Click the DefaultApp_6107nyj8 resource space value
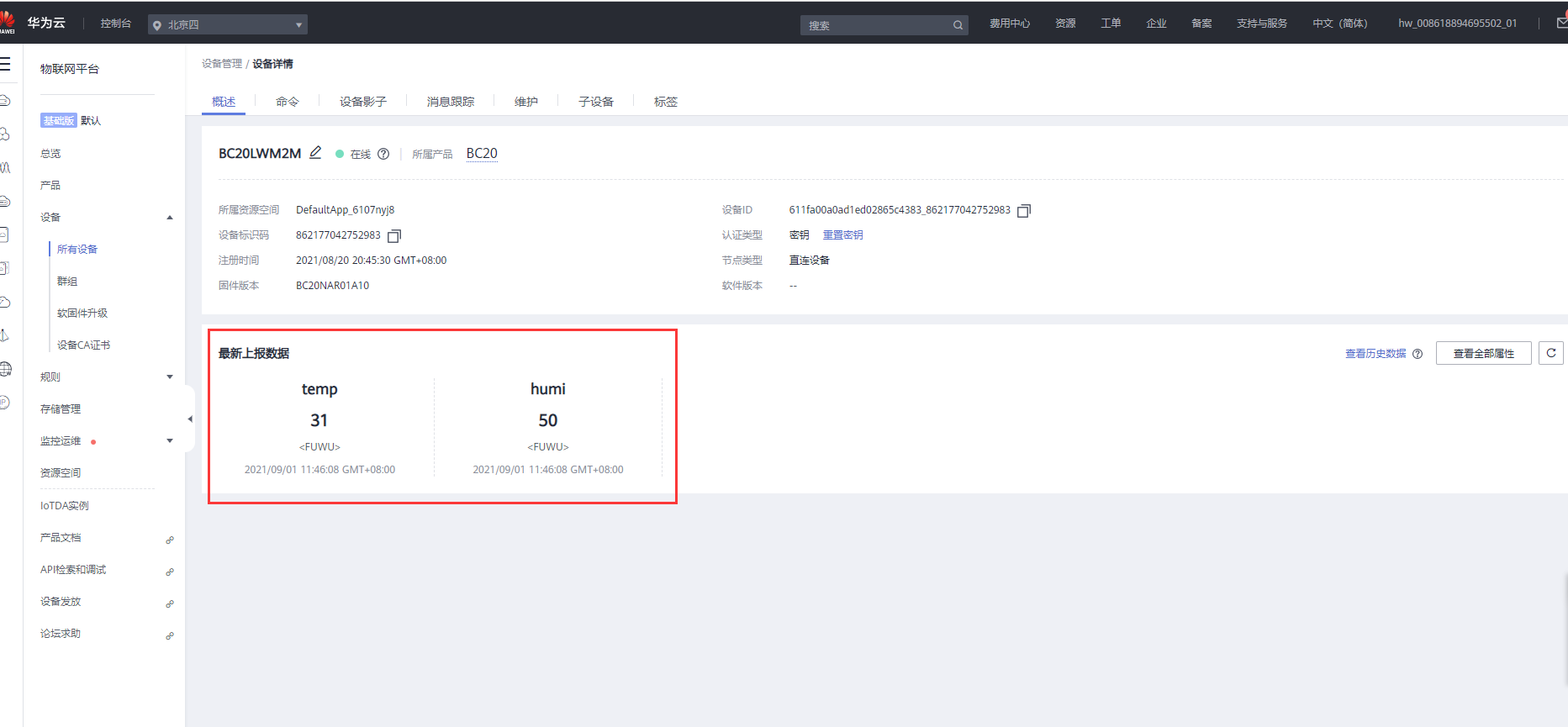This screenshot has width=1568, height=727. click(x=346, y=210)
